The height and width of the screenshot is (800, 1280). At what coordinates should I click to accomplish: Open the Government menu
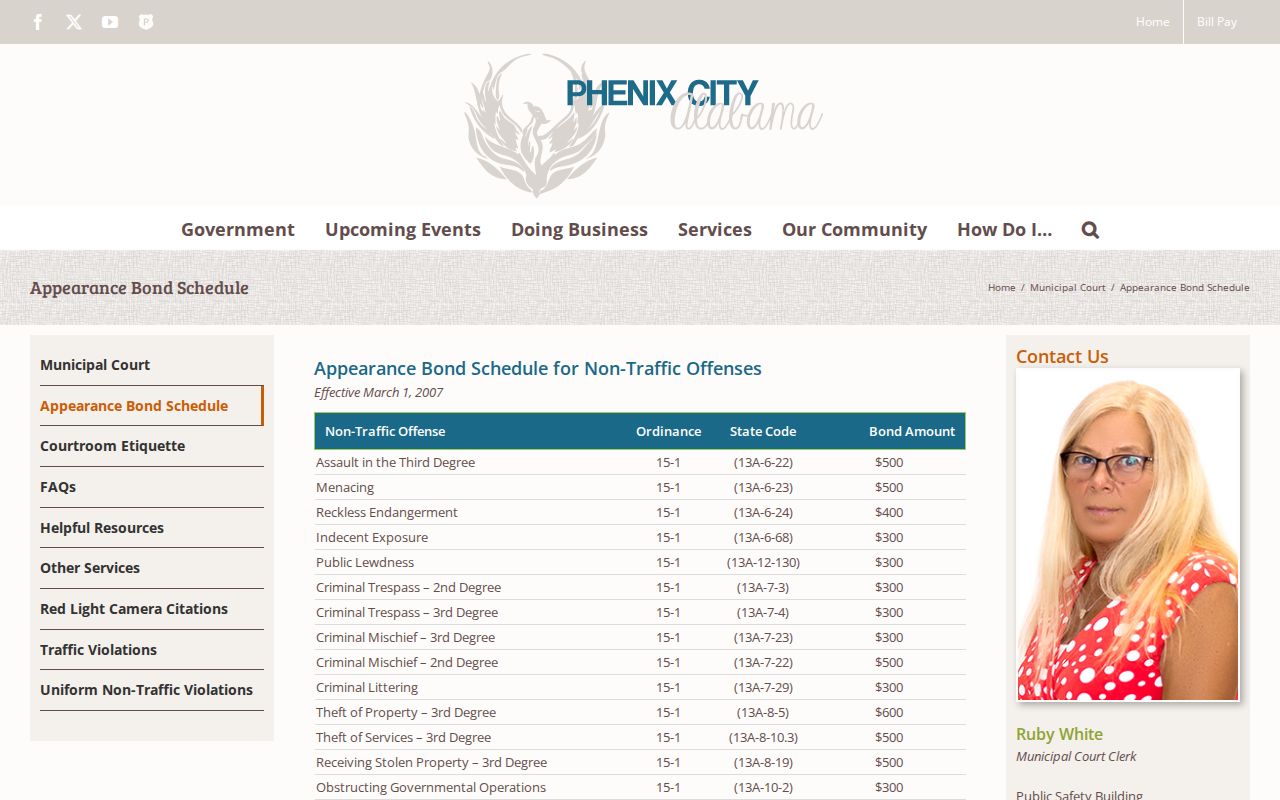pyautogui.click(x=238, y=229)
